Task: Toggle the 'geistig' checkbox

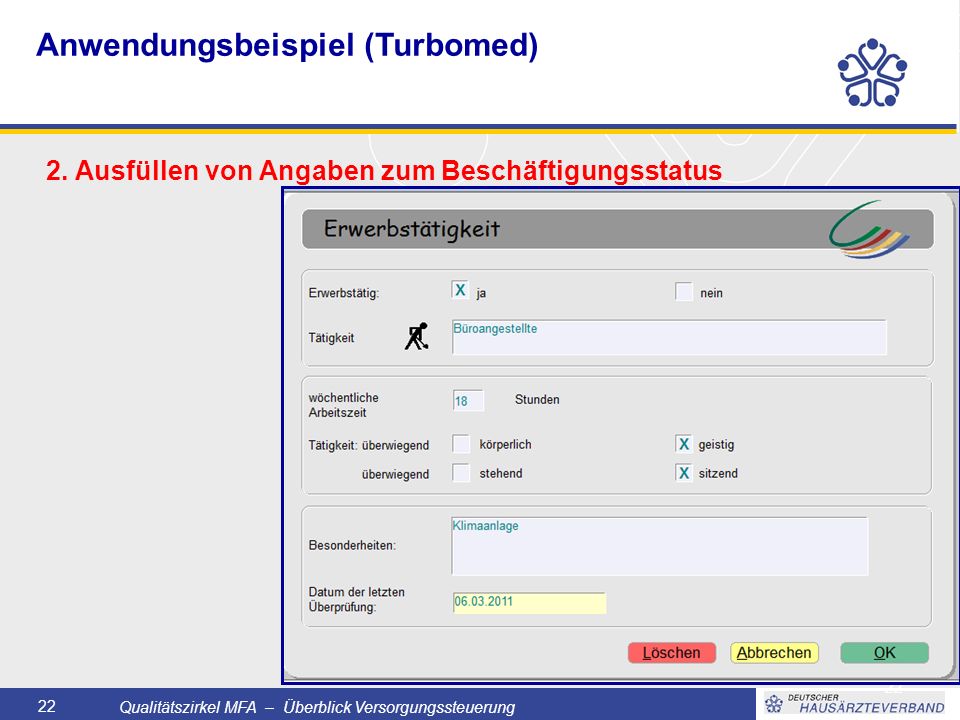Action: [684, 444]
